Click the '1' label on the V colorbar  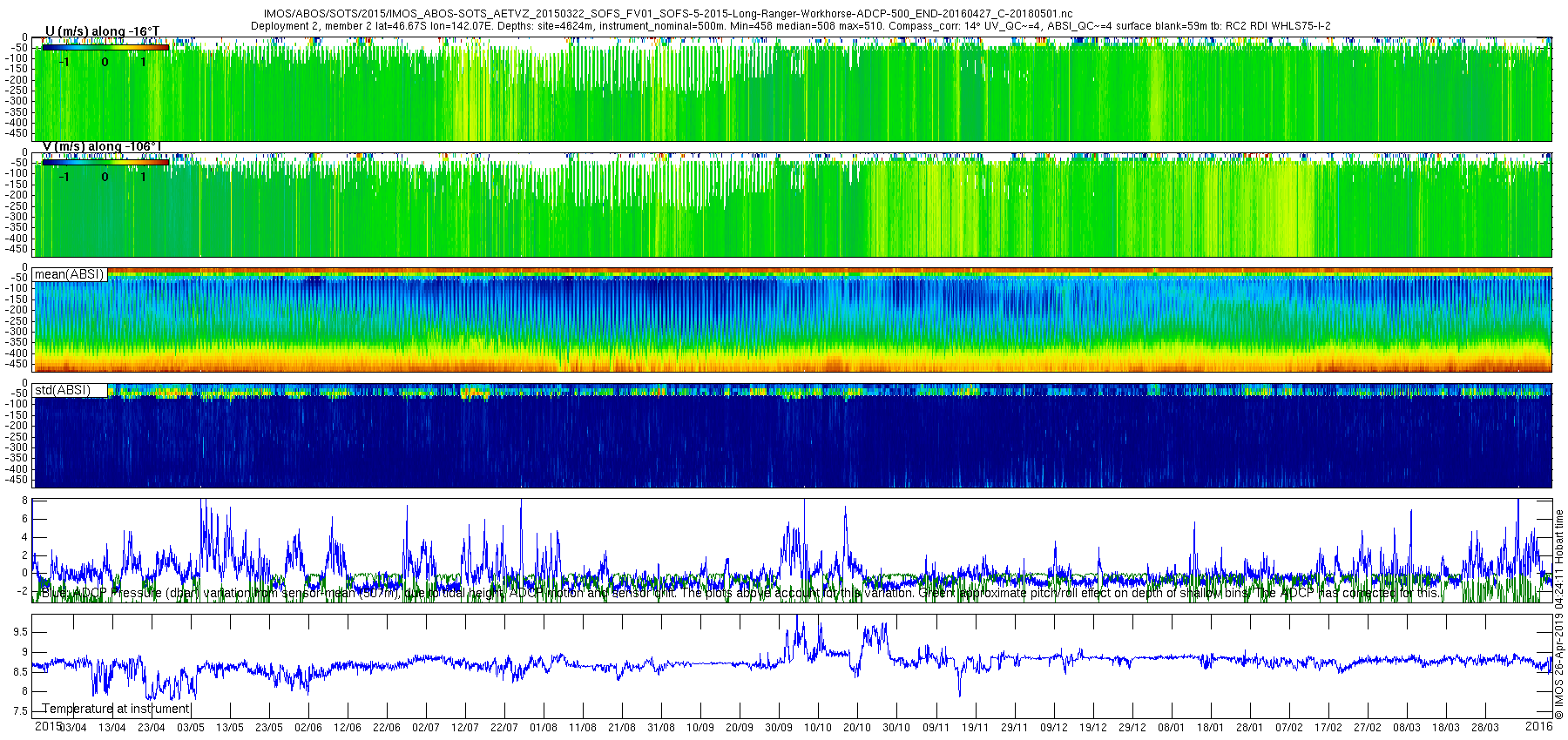click(144, 177)
